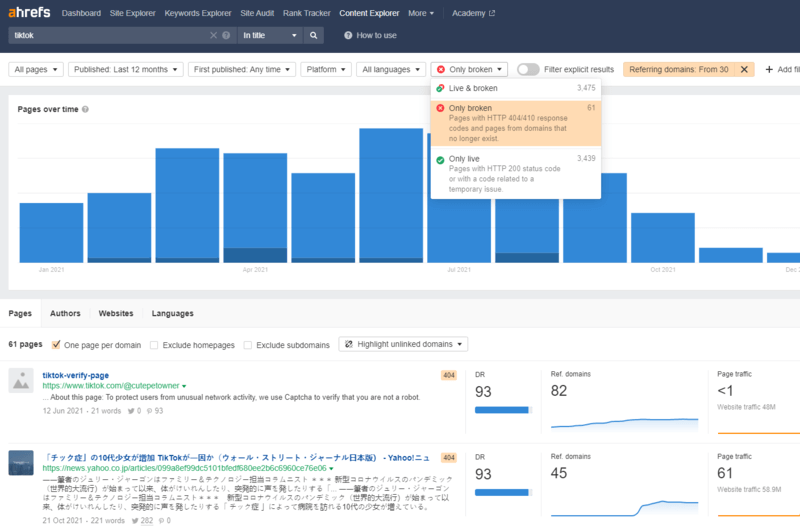Enable Exclude subdomains checkbox
Screen dimensions: 800x526
click(248, 344)
